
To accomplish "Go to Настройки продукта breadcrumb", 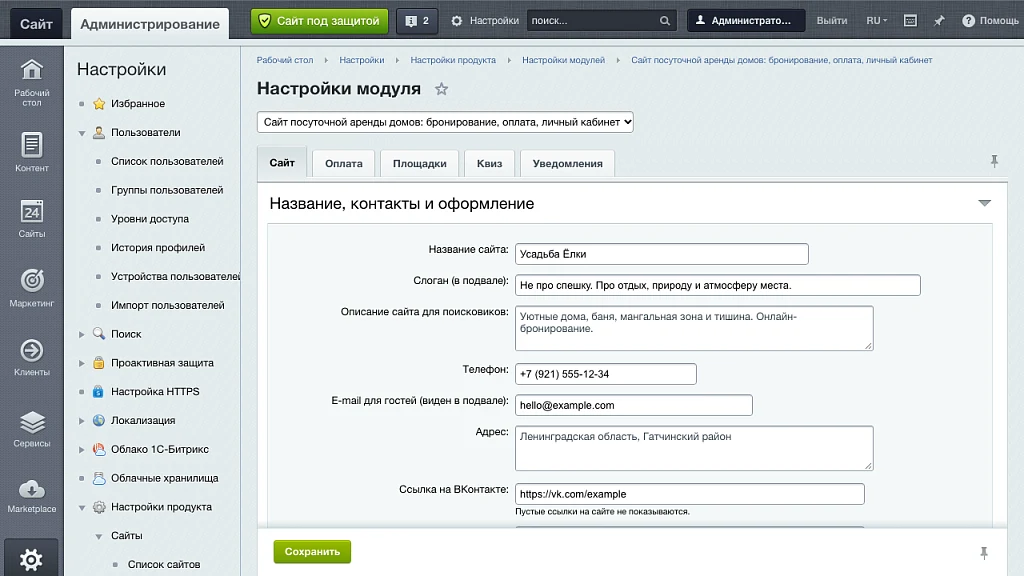I will pyautogui.click(x=453, y=60).
